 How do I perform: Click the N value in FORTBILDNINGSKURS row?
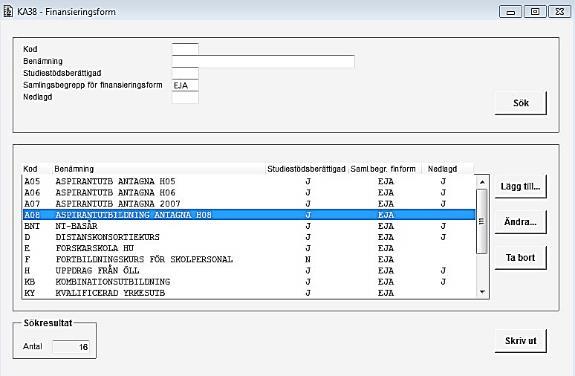(x=308, y=259)
